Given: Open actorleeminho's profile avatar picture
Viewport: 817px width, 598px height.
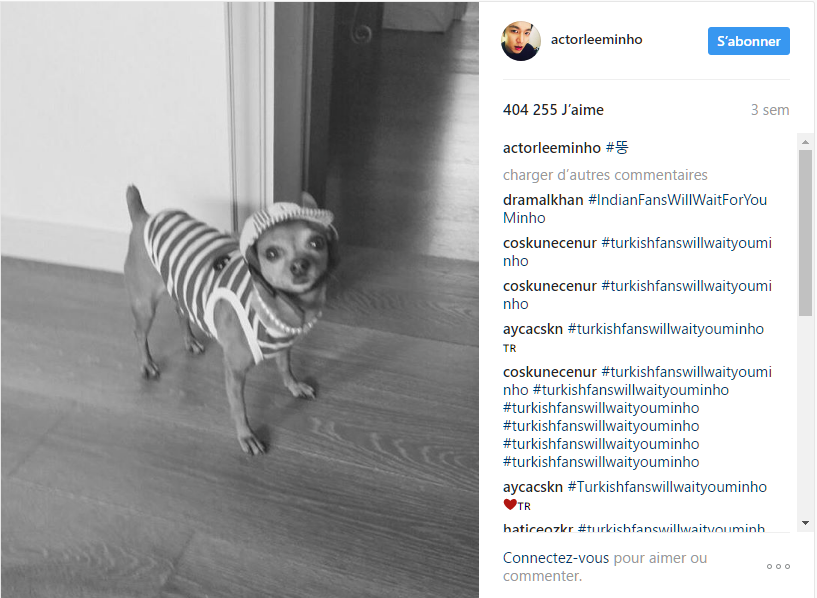Looking at the screenshot, I should tap(521, 41).
